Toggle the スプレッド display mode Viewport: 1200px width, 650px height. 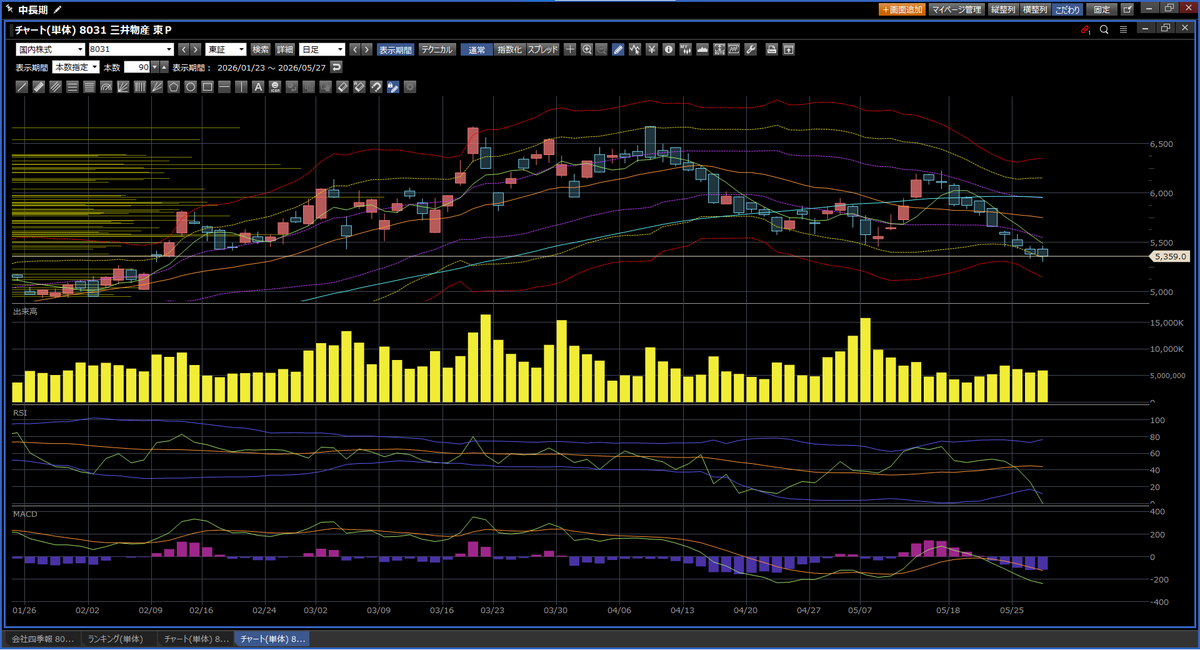click(543, 49)
